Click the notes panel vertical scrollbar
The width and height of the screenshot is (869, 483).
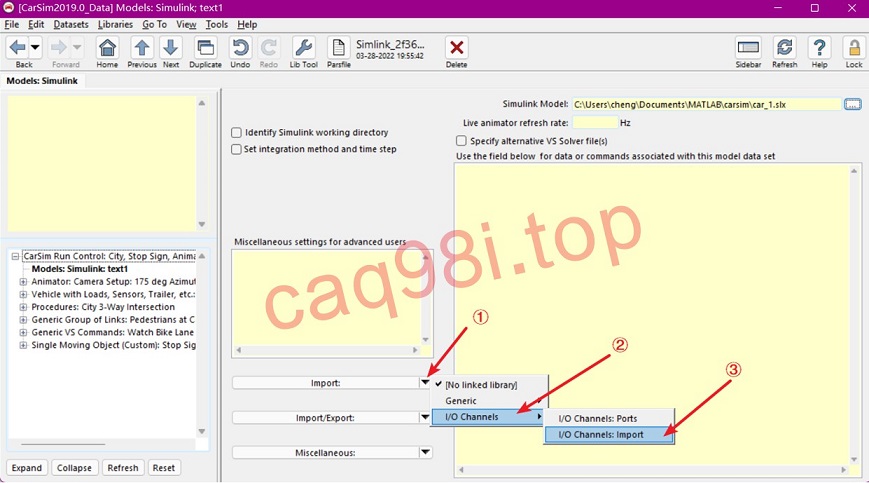(202, 163)
